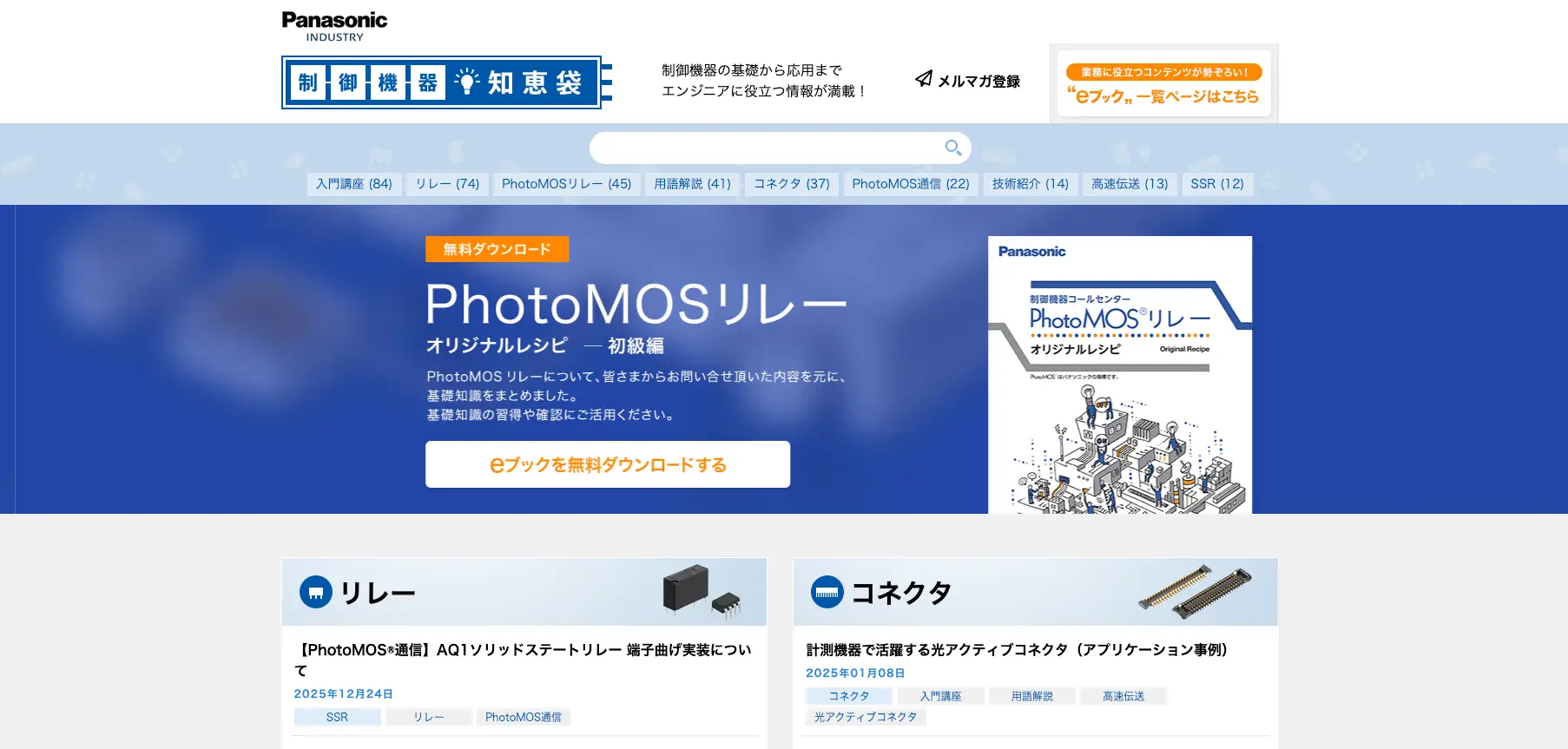The height and width of the screenshot is (749, 1568).
Task: Click the blue connector category circle icon
Action: 827,592
